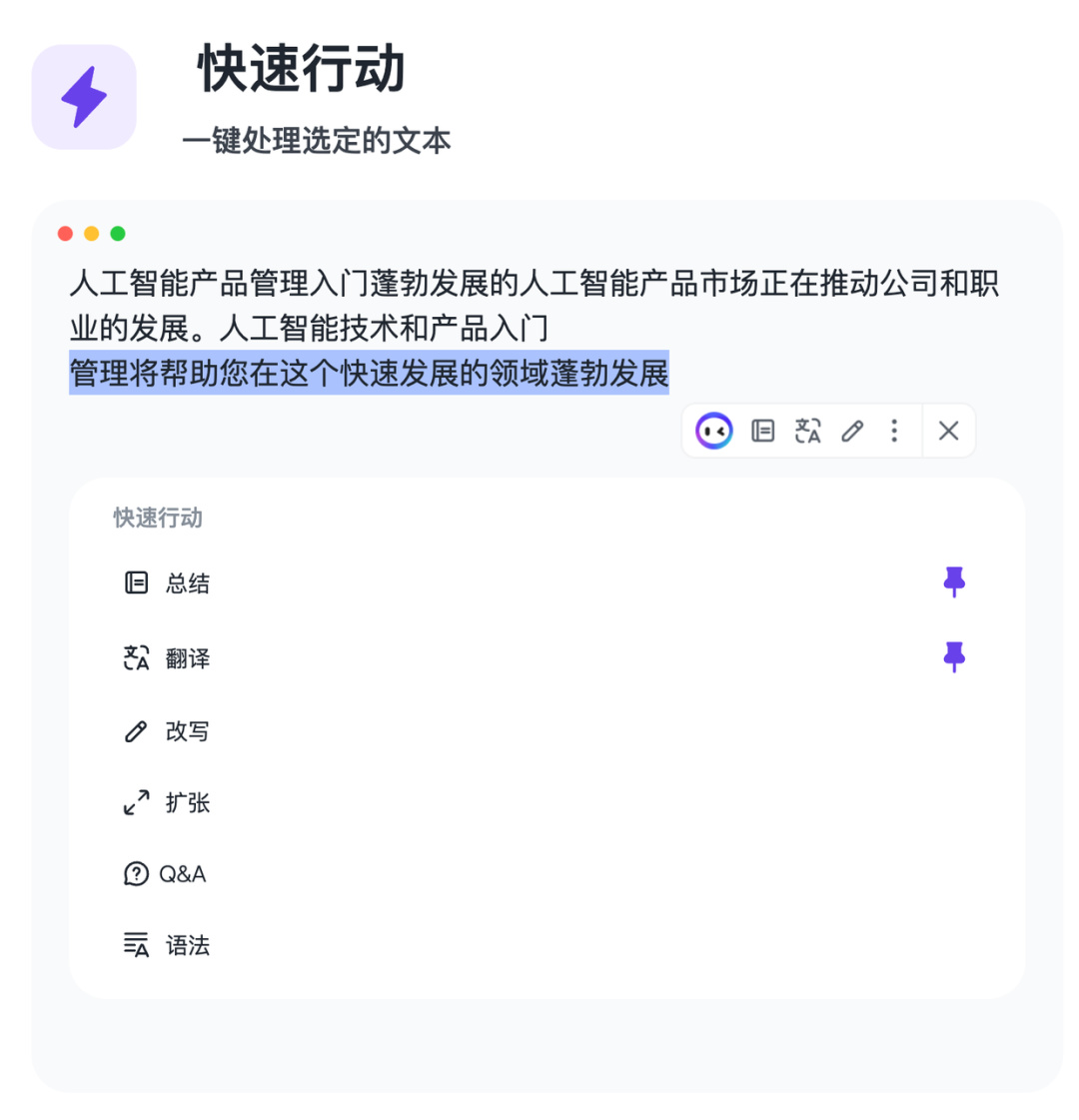Screen dimensions: 1079x1120
Task: Click the expand arrows icon beside 扩张
Action: (136, 802)
